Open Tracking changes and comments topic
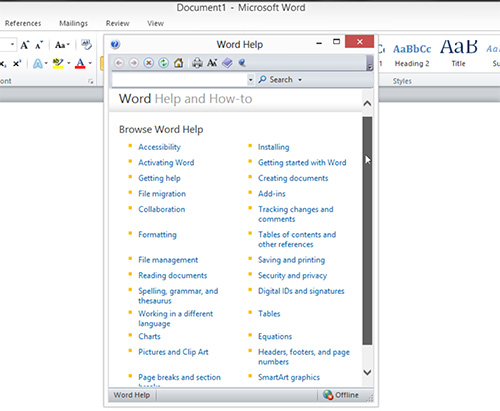Image resolution: width=500 pixels, height=411 pixels. 296,214
